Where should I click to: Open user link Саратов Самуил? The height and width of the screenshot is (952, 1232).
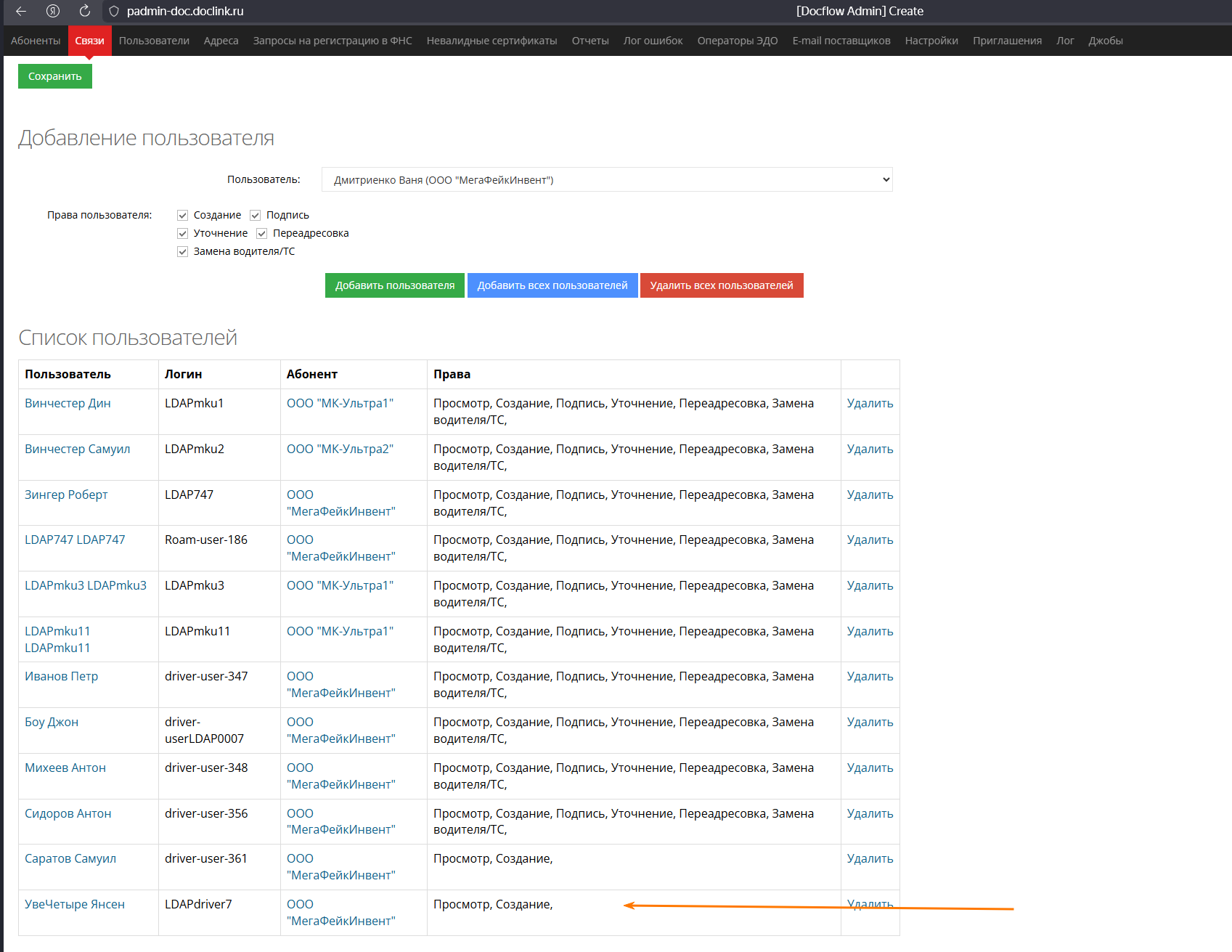(x=70, y=859)
